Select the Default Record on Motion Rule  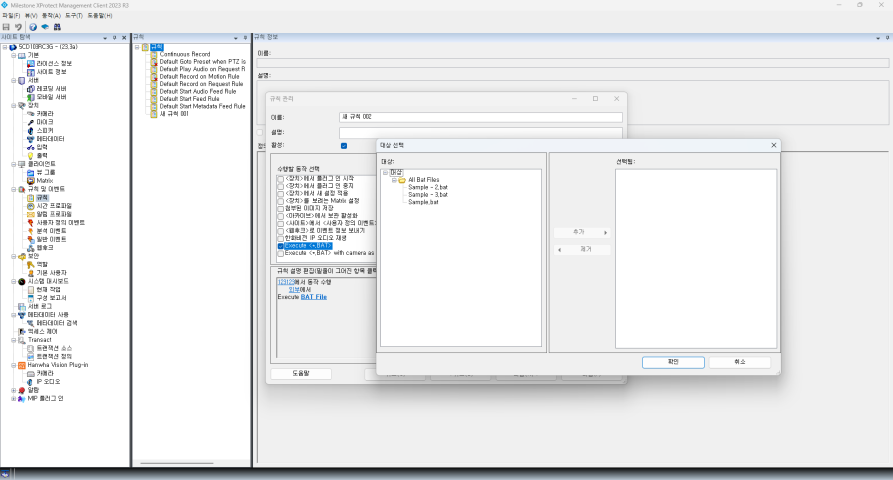pyautogui.click(x=201, y=76)
